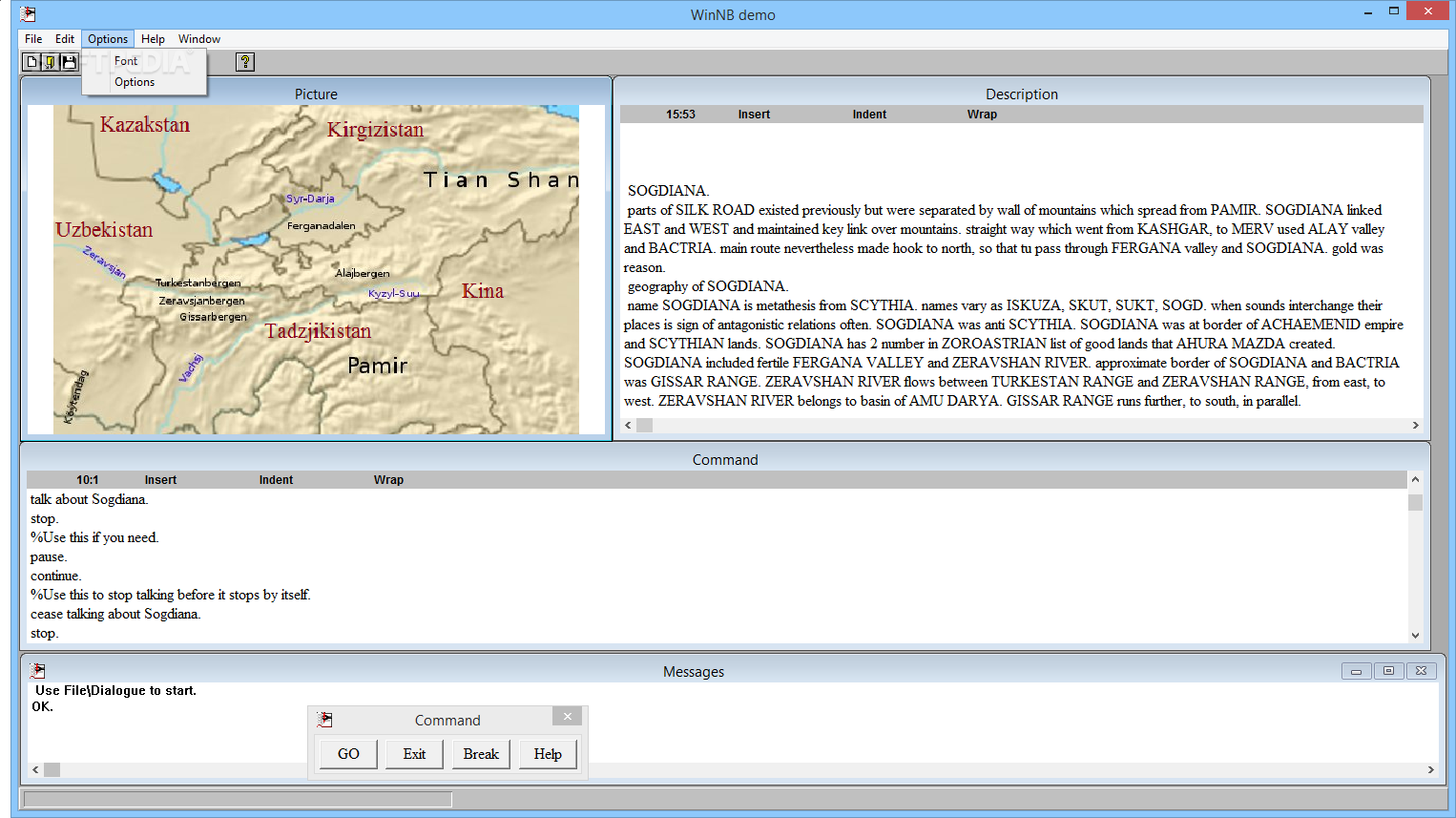The image size is (1456, 818).
Task: Click the Help button in Command dialog
Action: coord(548,754)
